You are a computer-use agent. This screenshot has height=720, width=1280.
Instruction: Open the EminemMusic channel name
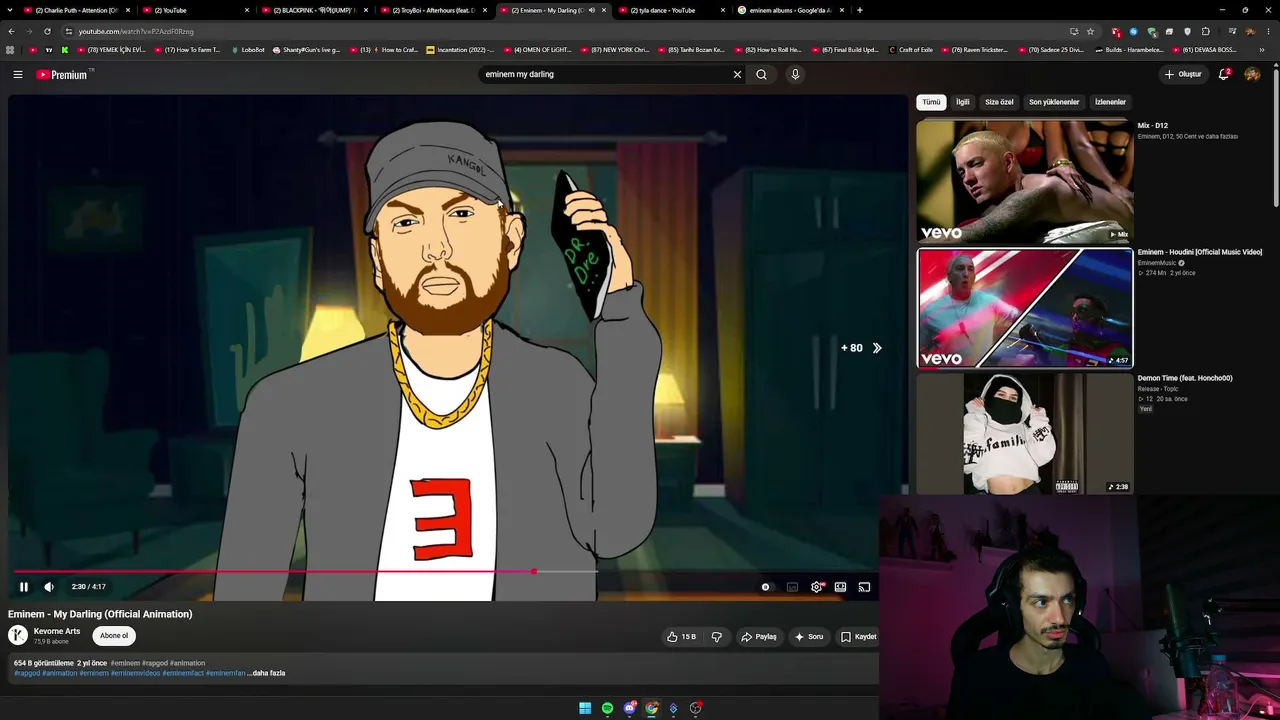(1156, 263)
